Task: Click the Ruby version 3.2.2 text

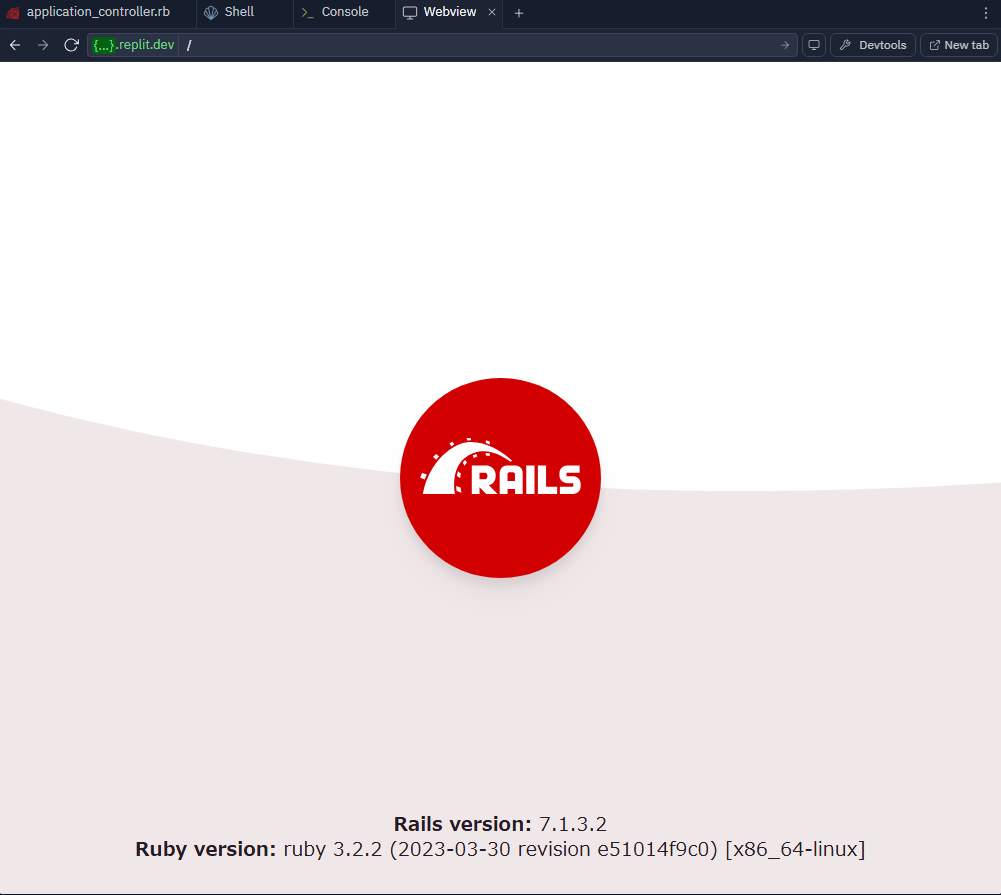Action: [x=500, y=849]
